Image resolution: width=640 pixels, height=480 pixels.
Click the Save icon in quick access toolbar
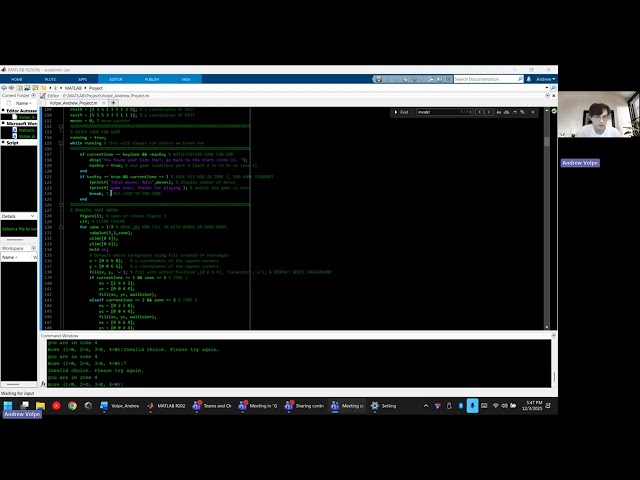(378, 79)
